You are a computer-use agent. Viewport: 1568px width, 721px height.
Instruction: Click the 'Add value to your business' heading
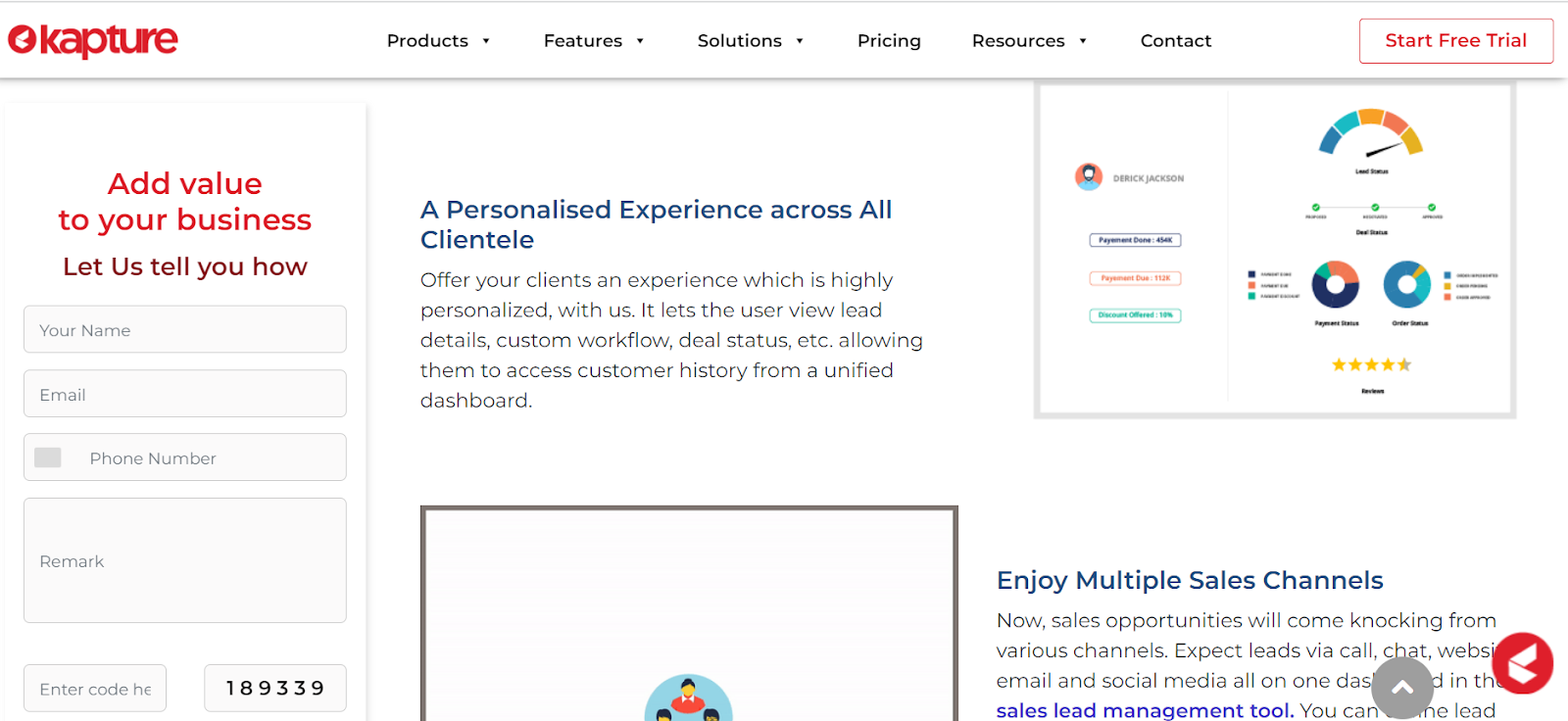185,202
